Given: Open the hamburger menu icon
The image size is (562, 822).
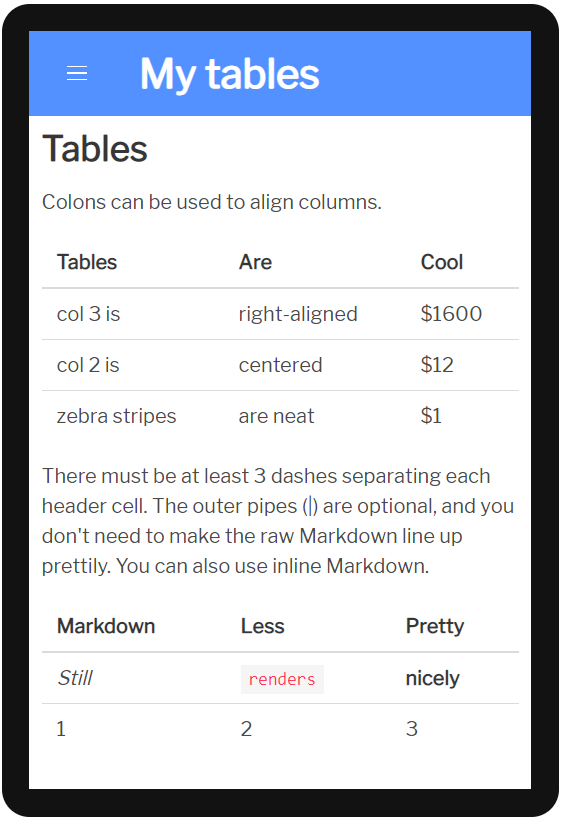Looking at the screenshot, I should coord(77,73).
